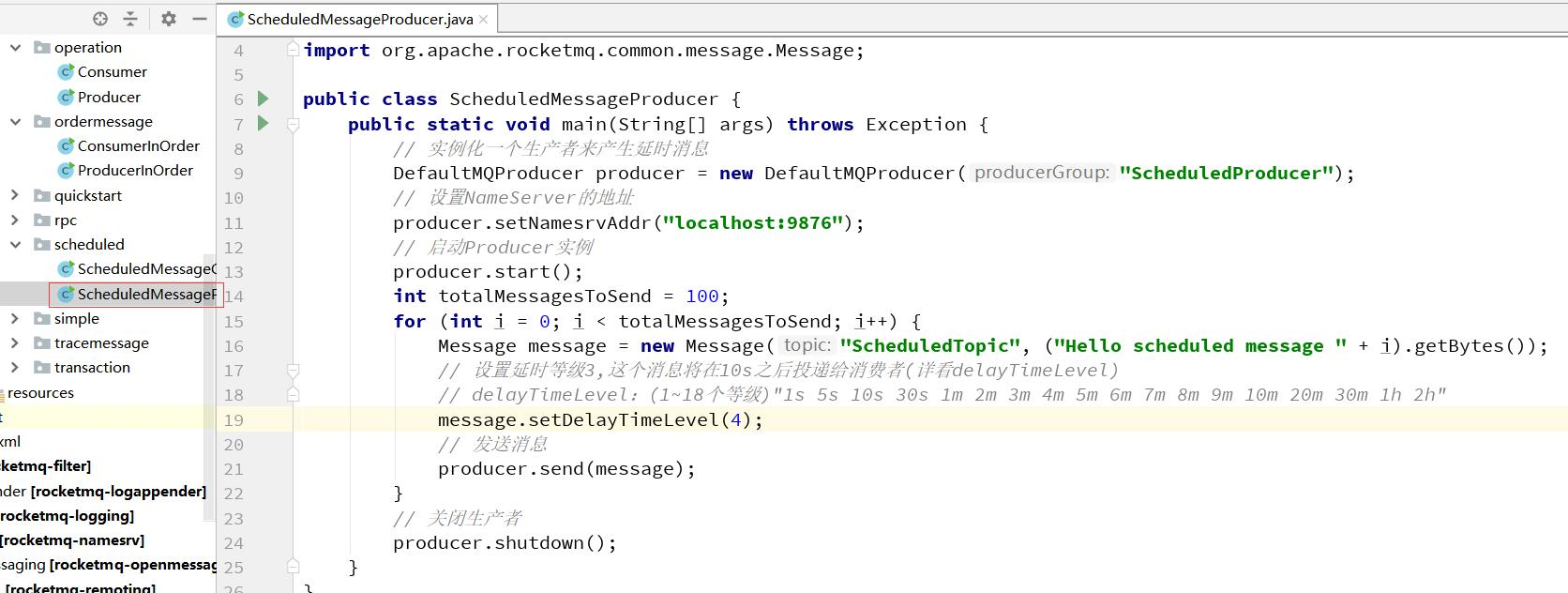Run class from gutter arrow on line 6
The image size is (1568, 593).
pos(264,99)
